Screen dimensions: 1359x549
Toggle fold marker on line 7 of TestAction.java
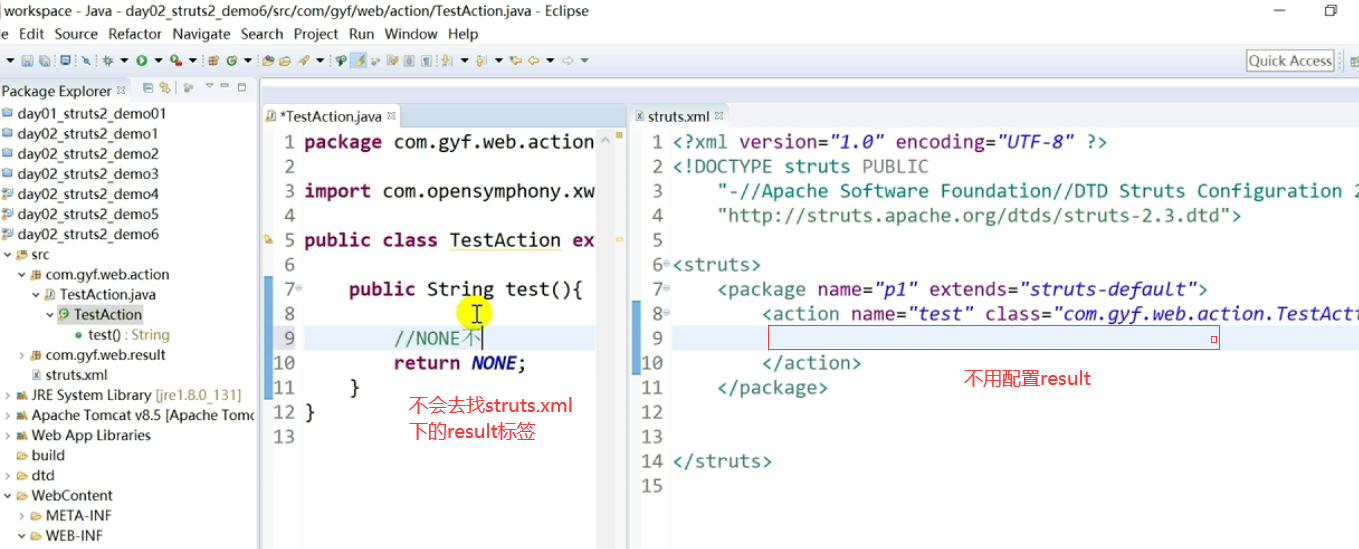[x=299, y=289]
